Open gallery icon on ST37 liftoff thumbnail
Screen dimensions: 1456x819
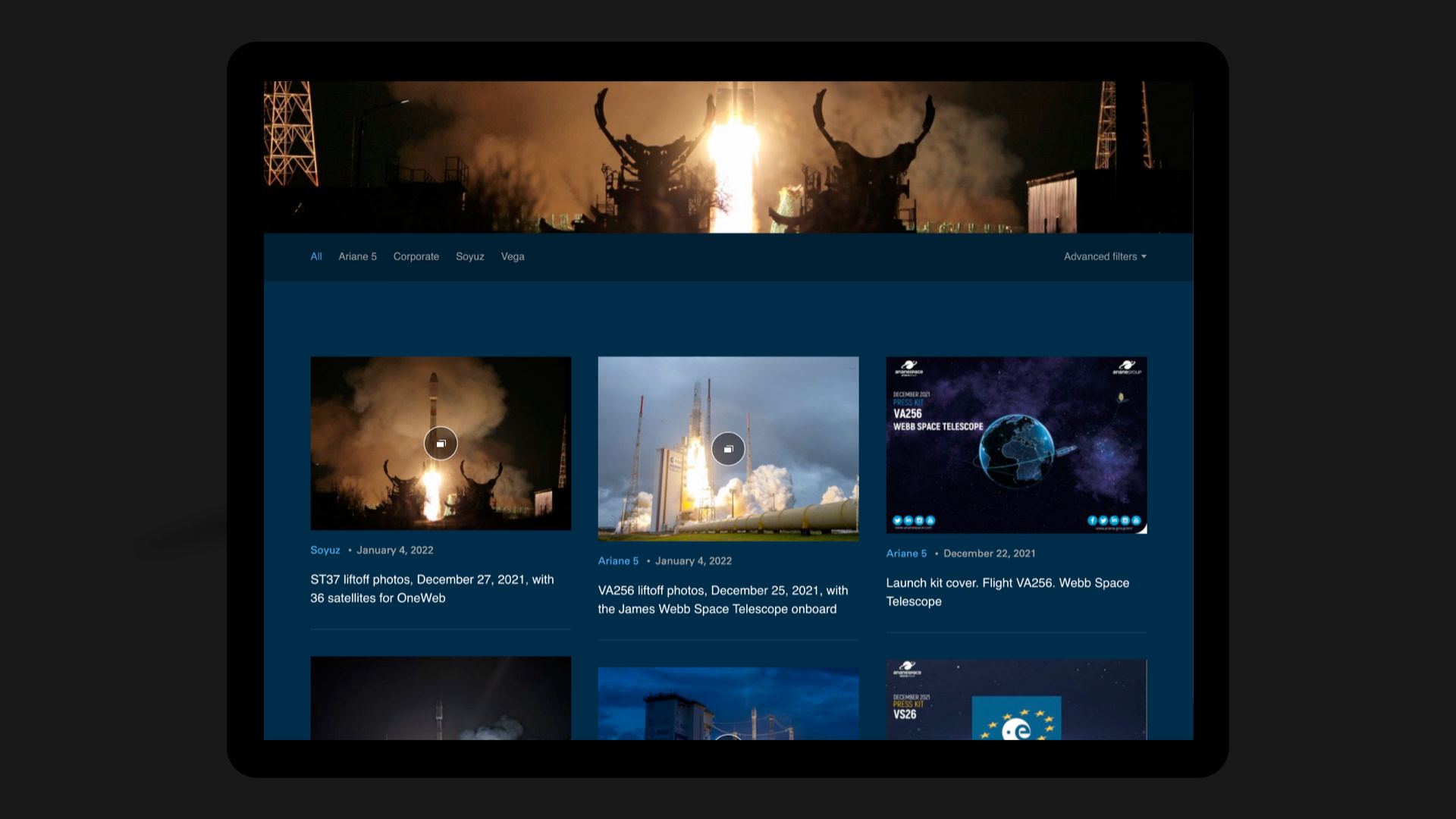pos(441,444)
